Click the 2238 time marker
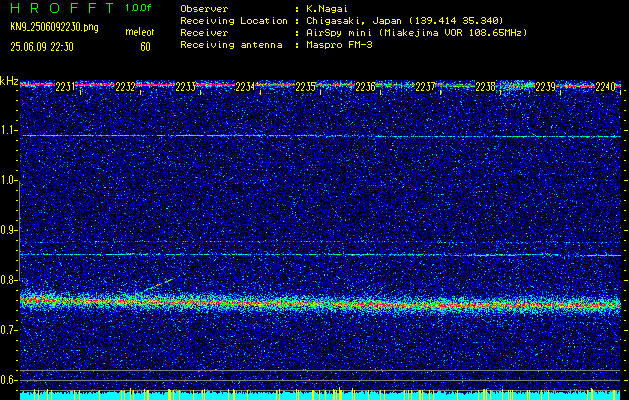The width and height of the screenshot is (629, 400). point(485,87)
